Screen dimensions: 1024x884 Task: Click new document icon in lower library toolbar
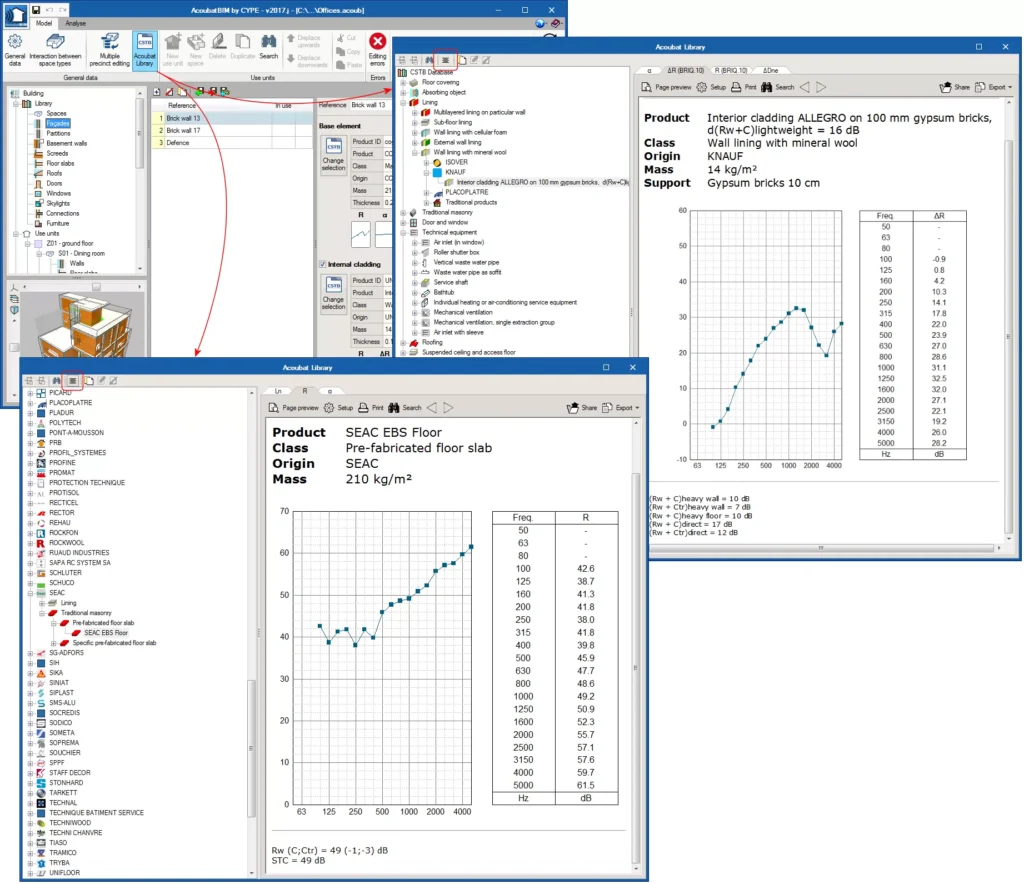point(89,381)
